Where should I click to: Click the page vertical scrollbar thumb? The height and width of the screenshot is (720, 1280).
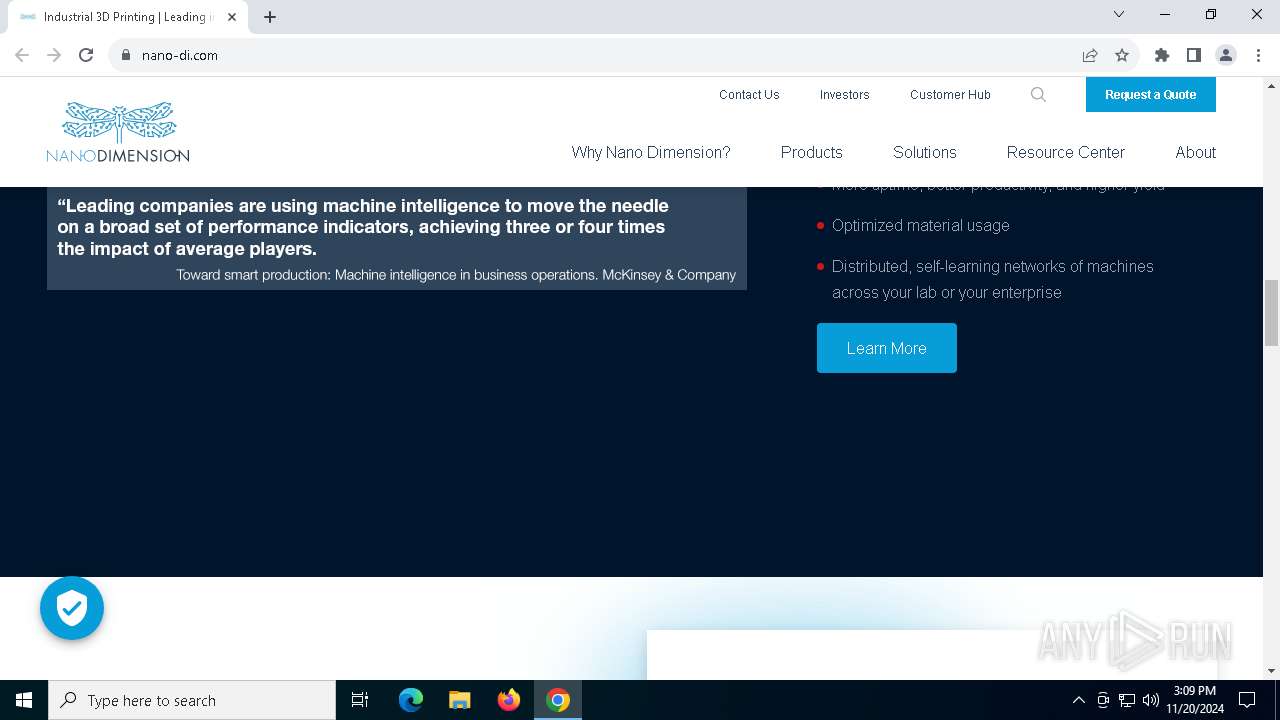point(1271,315)
